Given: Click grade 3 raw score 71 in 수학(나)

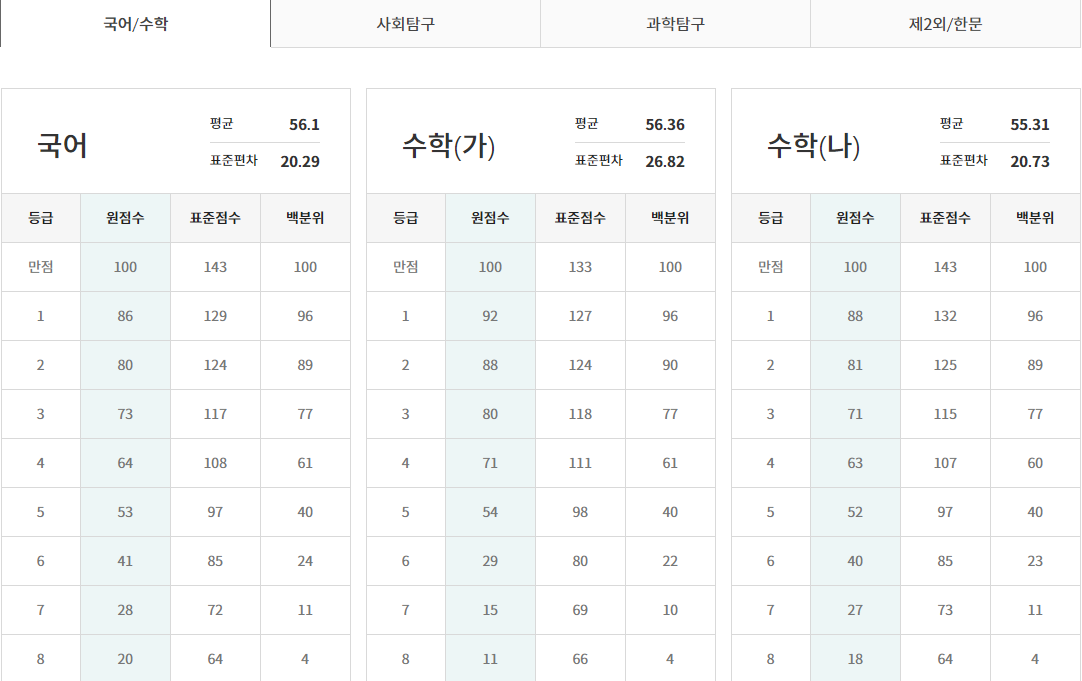Looking at the screenshot, I should [x=855, y=414].
